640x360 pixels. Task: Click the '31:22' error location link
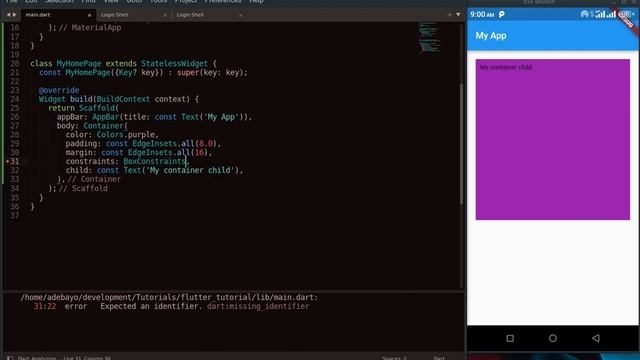(x=45, y=306)
